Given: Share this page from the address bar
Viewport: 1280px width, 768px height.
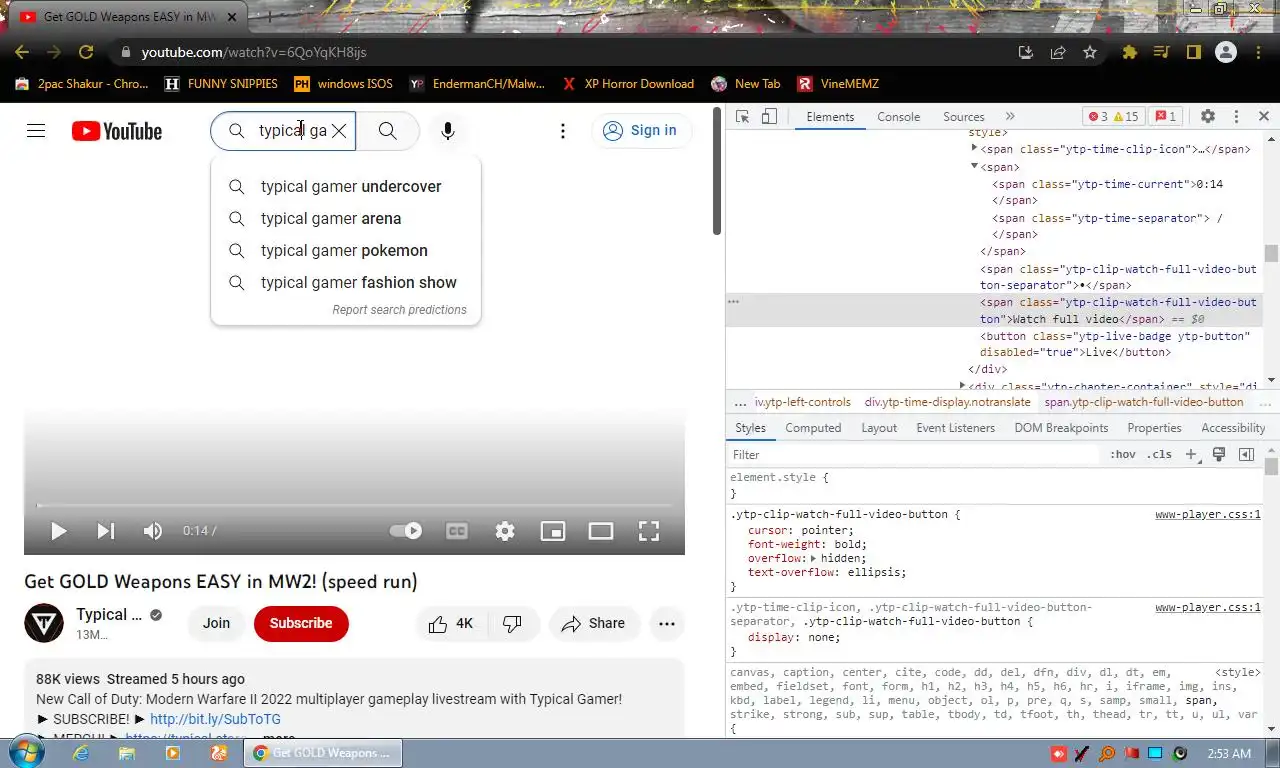Looking at the screenshot, I should click(1058, 52).
